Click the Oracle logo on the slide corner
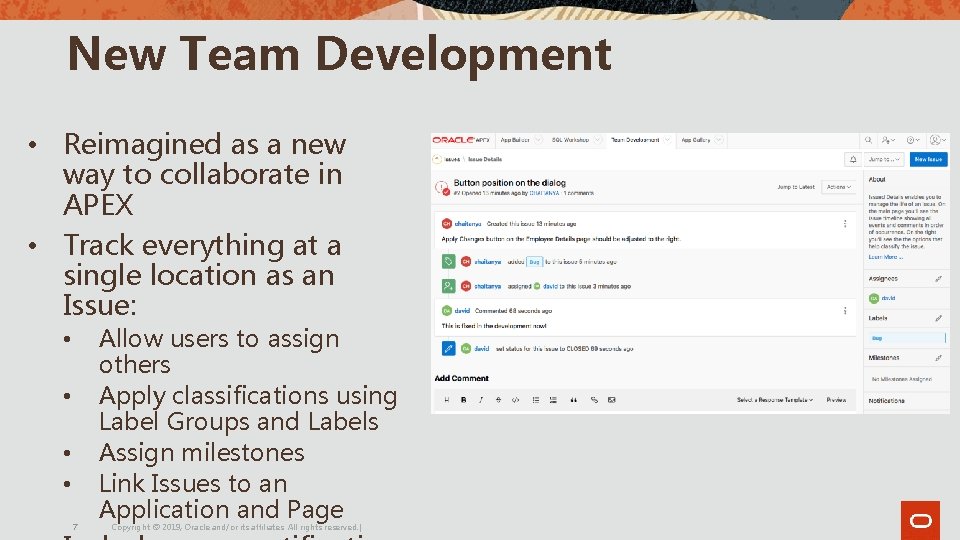Image resolution: width=960 pixels, height=540 pixels. click(x=920, y=520)
